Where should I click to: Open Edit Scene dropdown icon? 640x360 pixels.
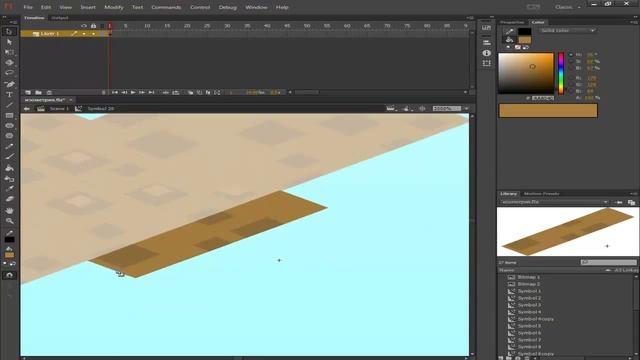(391, 109)
